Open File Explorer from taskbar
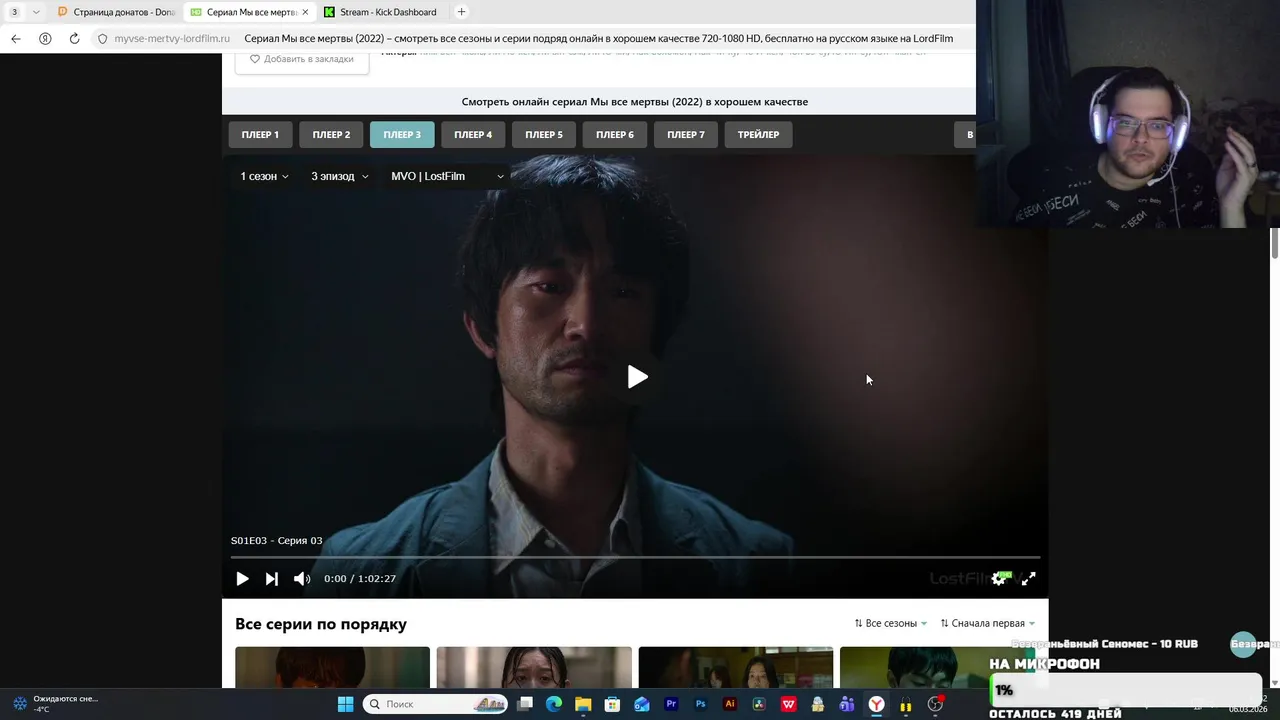 [x=583, y=704]
